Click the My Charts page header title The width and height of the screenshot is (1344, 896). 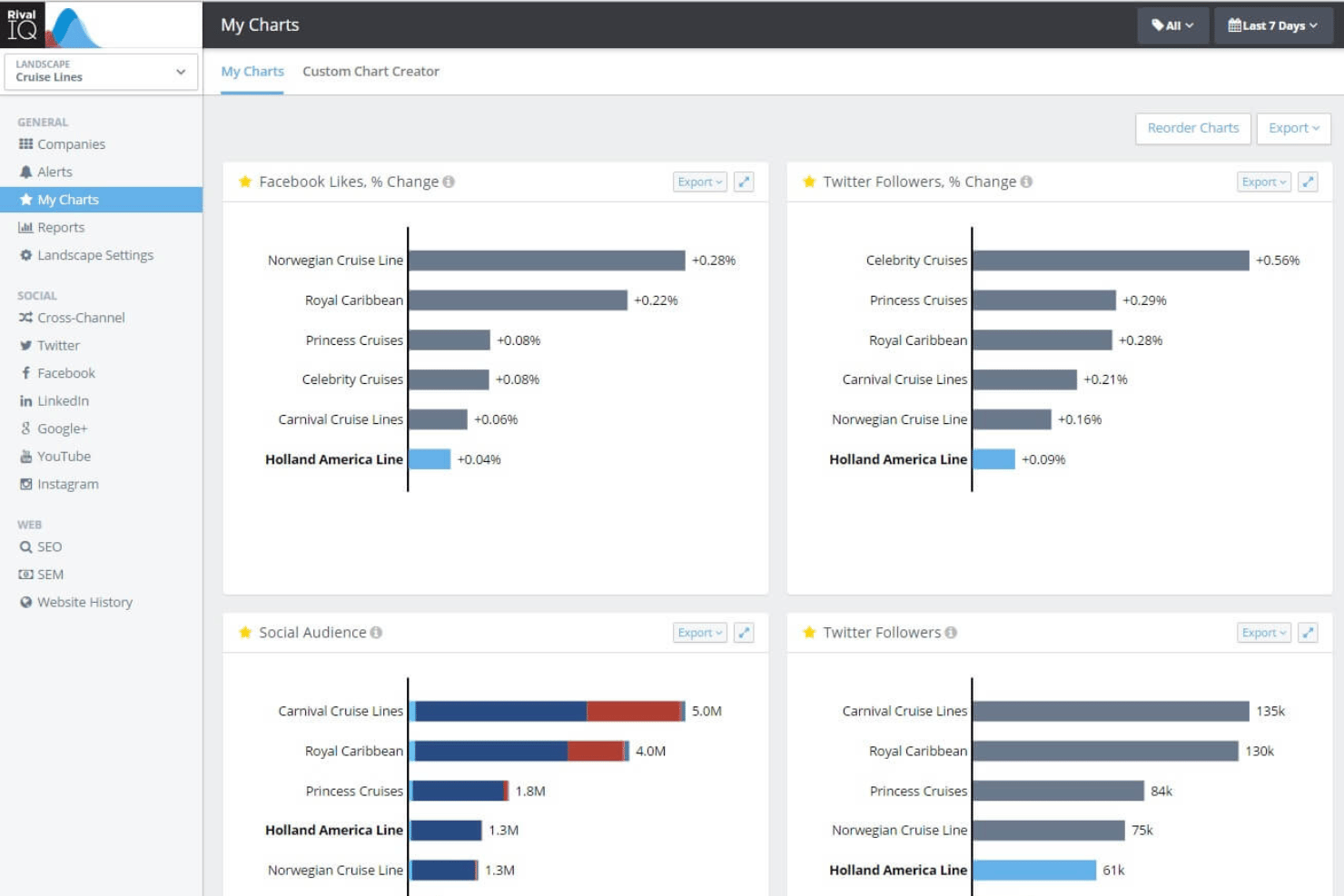click(260, 25)
